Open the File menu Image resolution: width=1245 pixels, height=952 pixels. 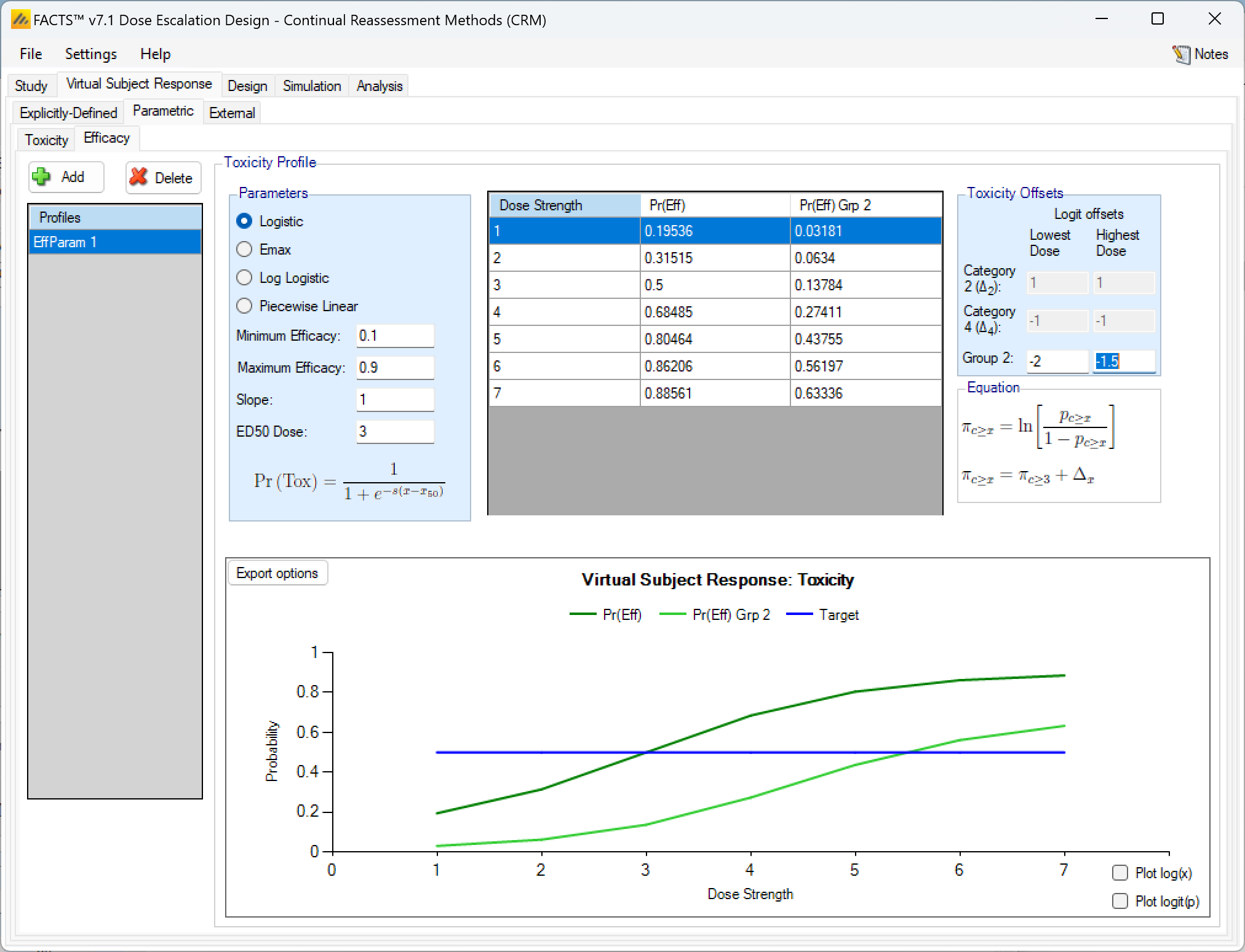click(31, 54)
